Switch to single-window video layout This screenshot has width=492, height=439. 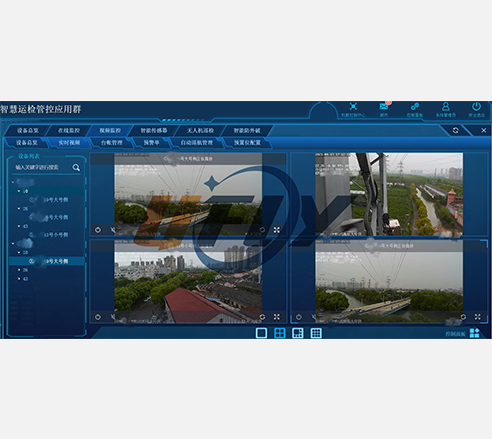coord(261,333)
